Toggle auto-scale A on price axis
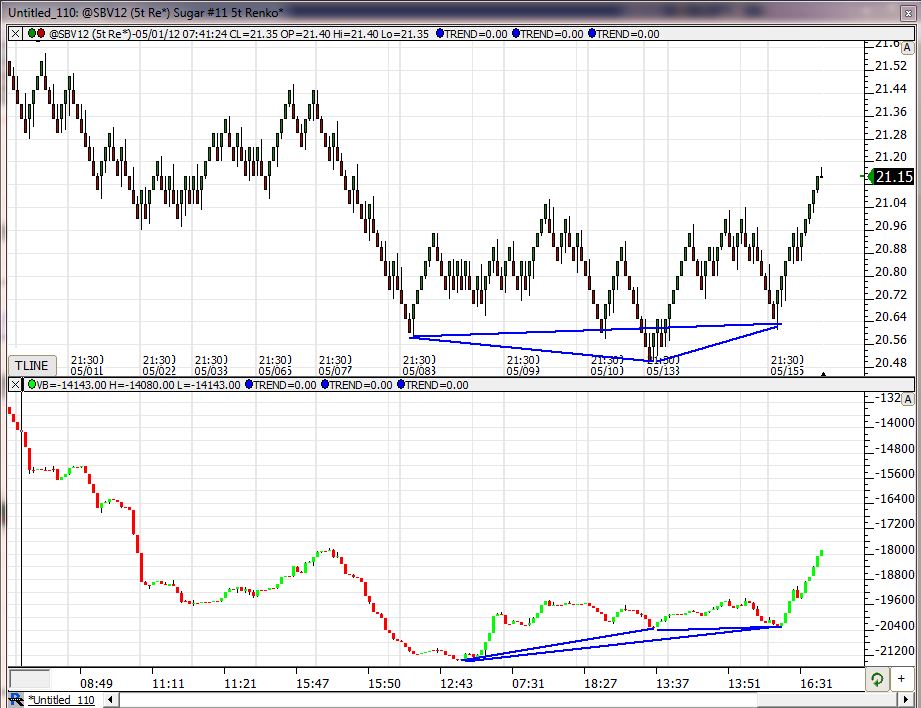 click(907, 48)
